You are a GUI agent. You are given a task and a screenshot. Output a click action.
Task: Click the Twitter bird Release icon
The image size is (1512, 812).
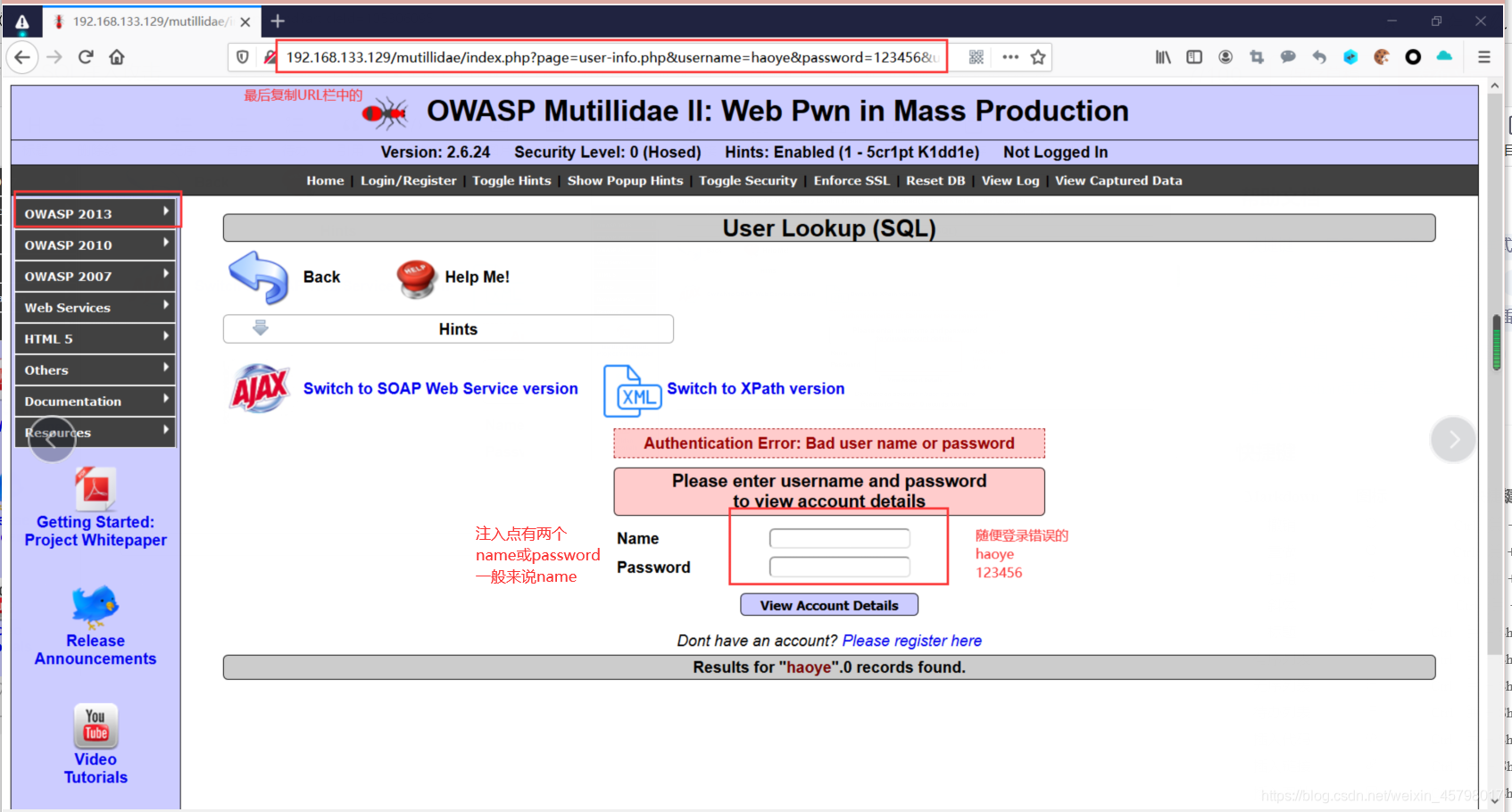(x=96, y=607)
